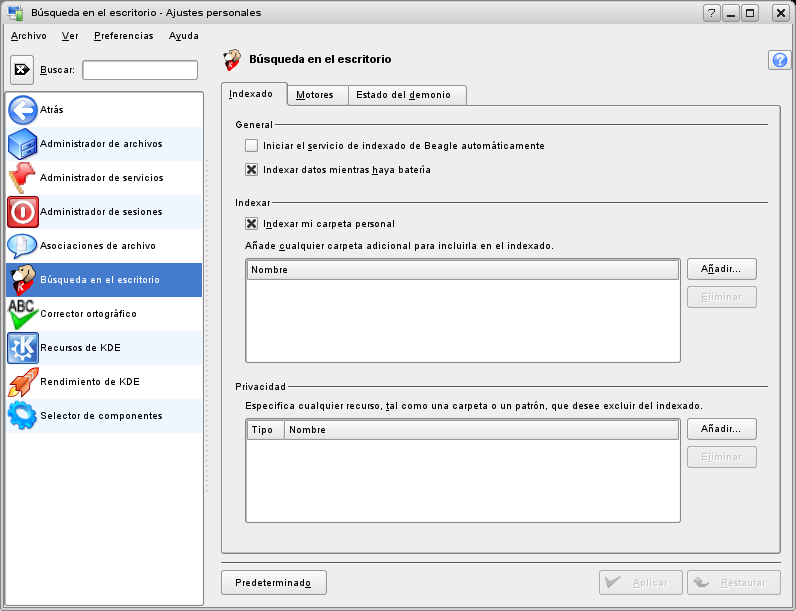Open Rendimiento de KDE rocket icon
This screenshot has height=611, width=796.
[22, 382]
